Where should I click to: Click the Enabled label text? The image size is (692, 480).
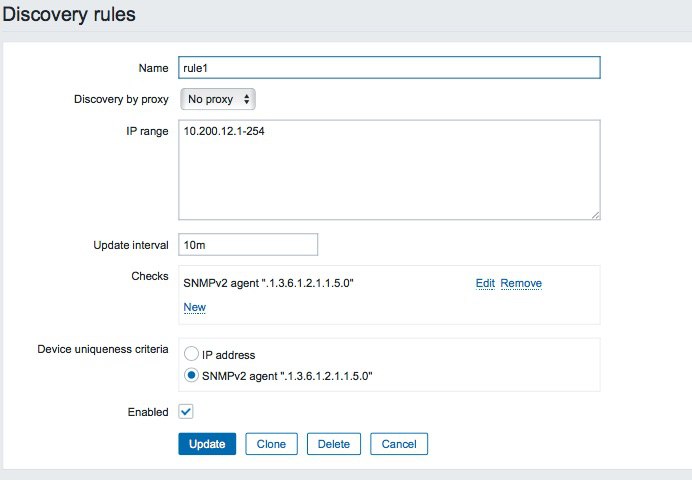point(147,412)
